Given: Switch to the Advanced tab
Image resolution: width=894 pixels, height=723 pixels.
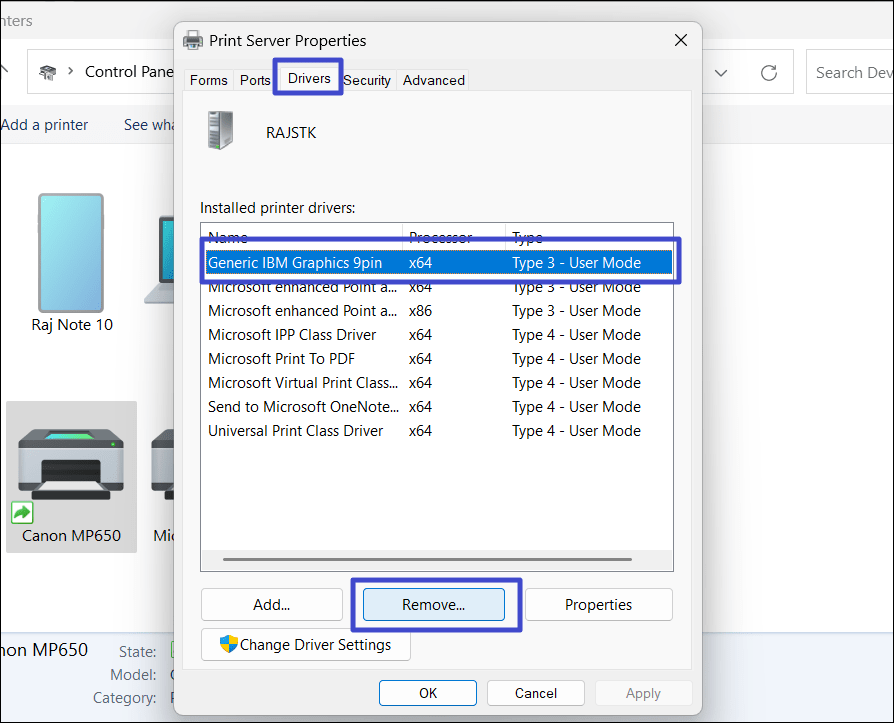Looking at the screenshot, I should click(432, 80).
